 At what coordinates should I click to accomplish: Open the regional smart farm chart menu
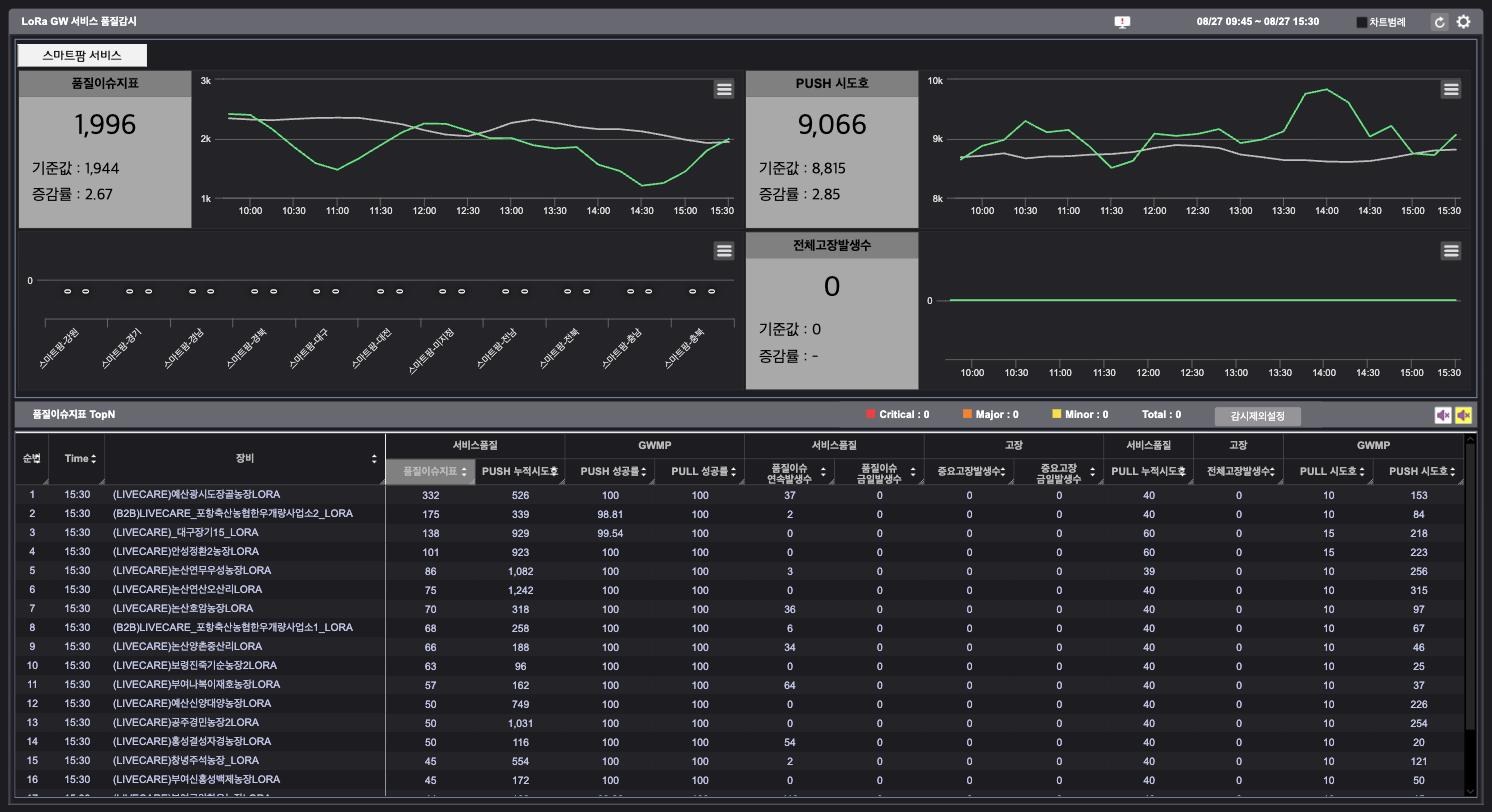coord(724,251)
